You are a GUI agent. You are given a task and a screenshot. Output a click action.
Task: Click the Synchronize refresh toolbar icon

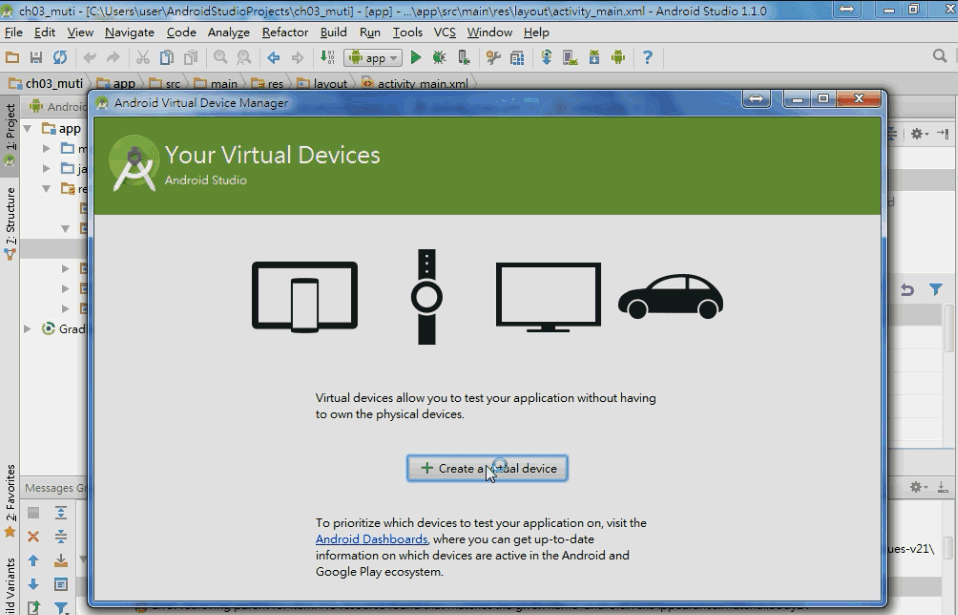(60, 57)
